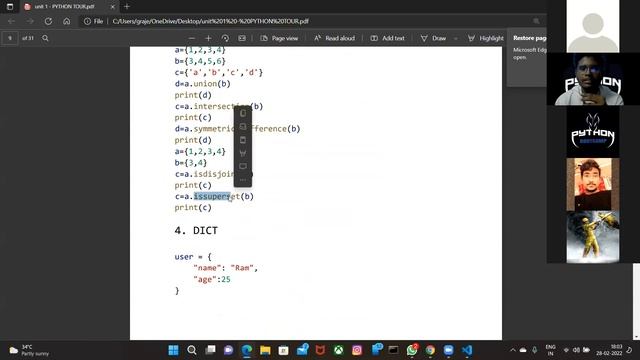Open Microsoft Store from taskbar
The width and height of the screenshot is (640, 360).
(283, 350)
